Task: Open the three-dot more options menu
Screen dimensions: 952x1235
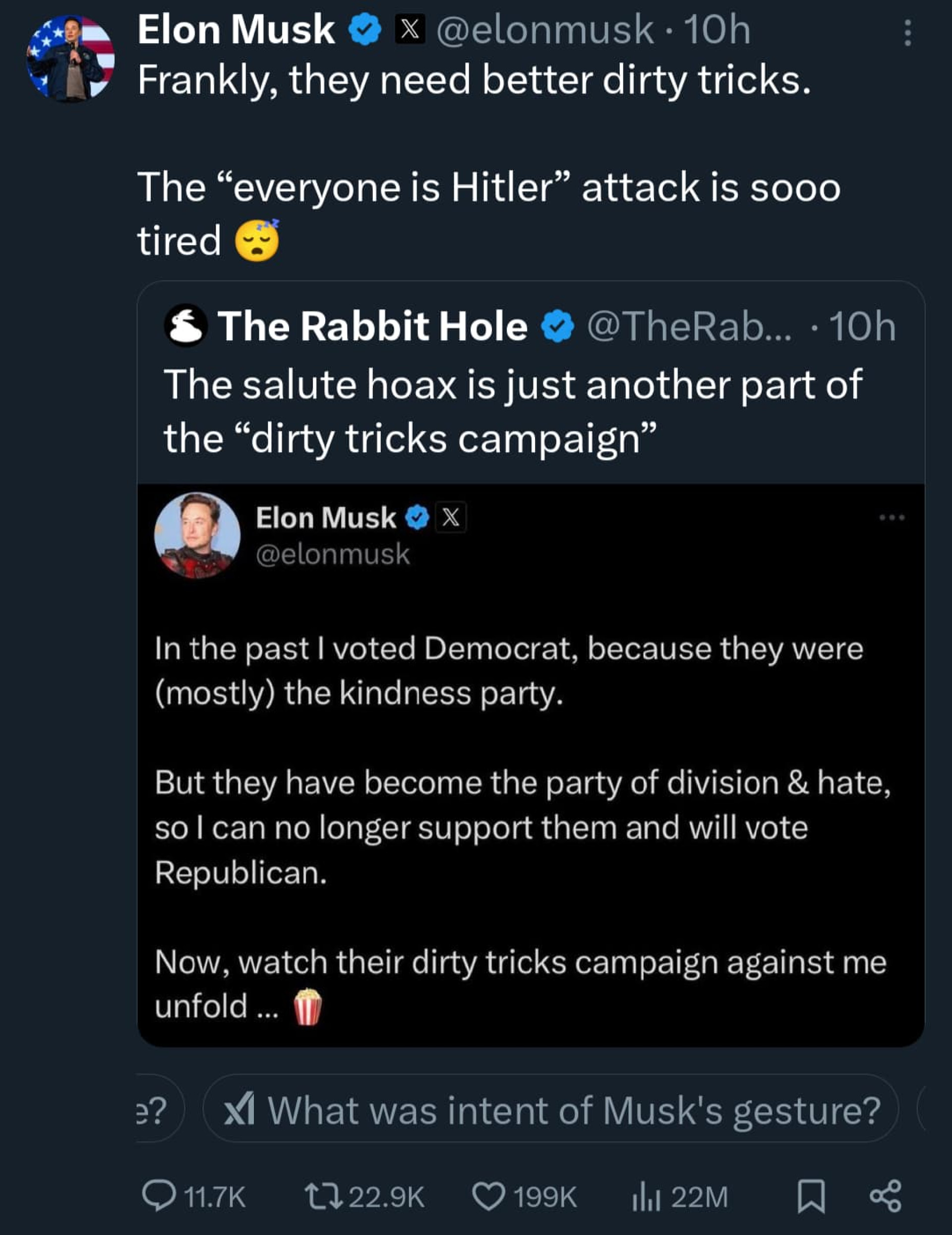Action: [907, 33]
